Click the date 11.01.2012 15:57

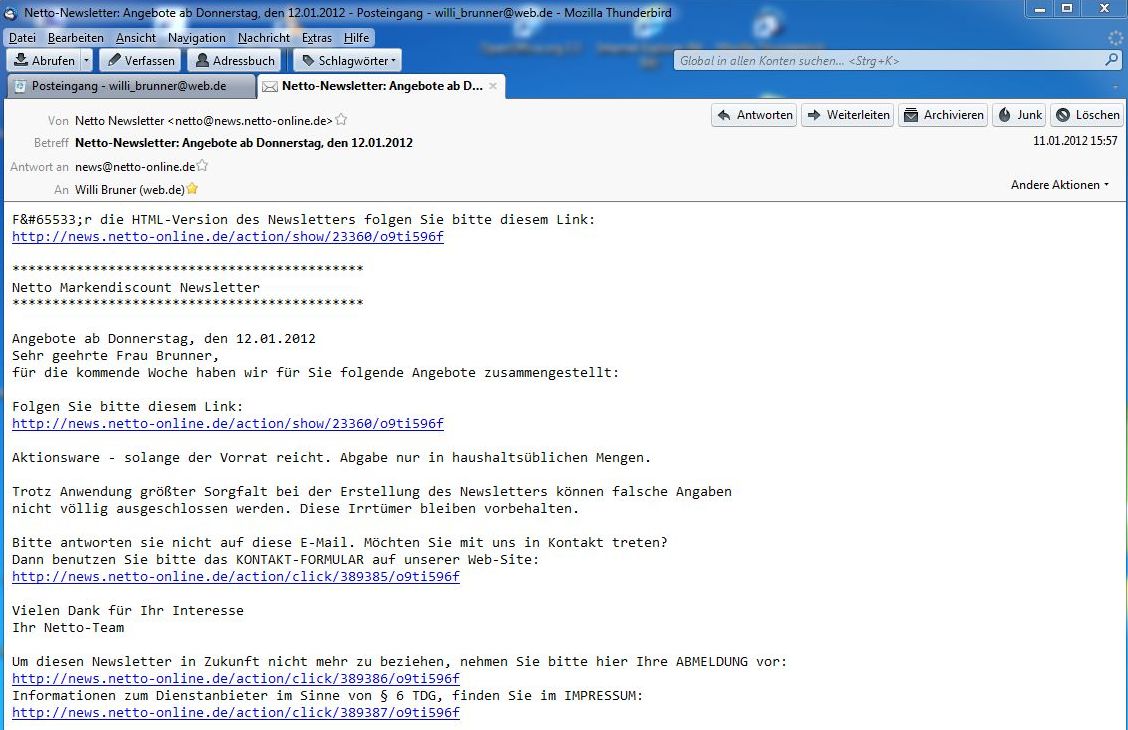(x=1075, y=141)
